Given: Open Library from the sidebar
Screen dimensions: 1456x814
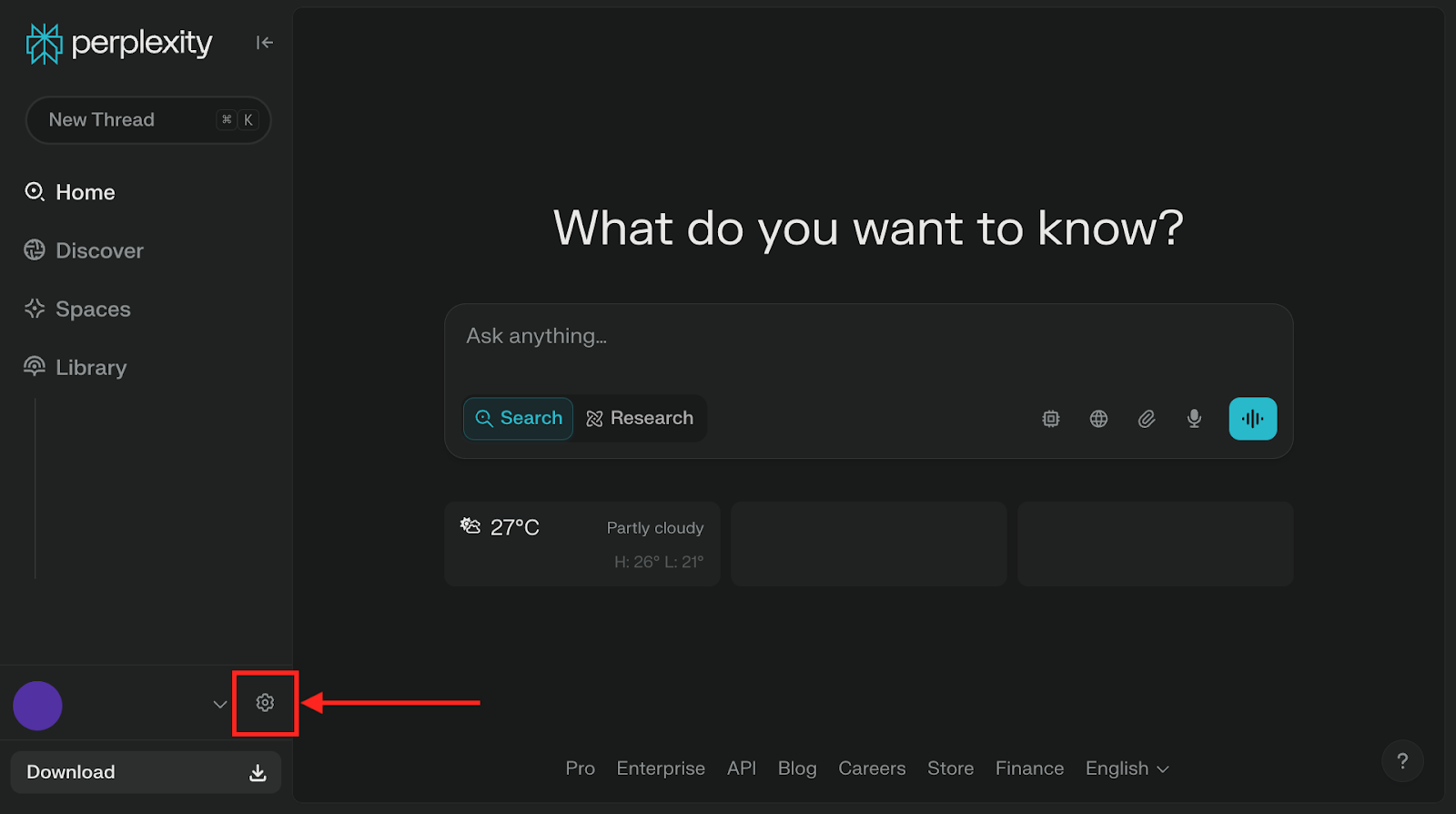Looking at the screenshot, I should (91, 368).
